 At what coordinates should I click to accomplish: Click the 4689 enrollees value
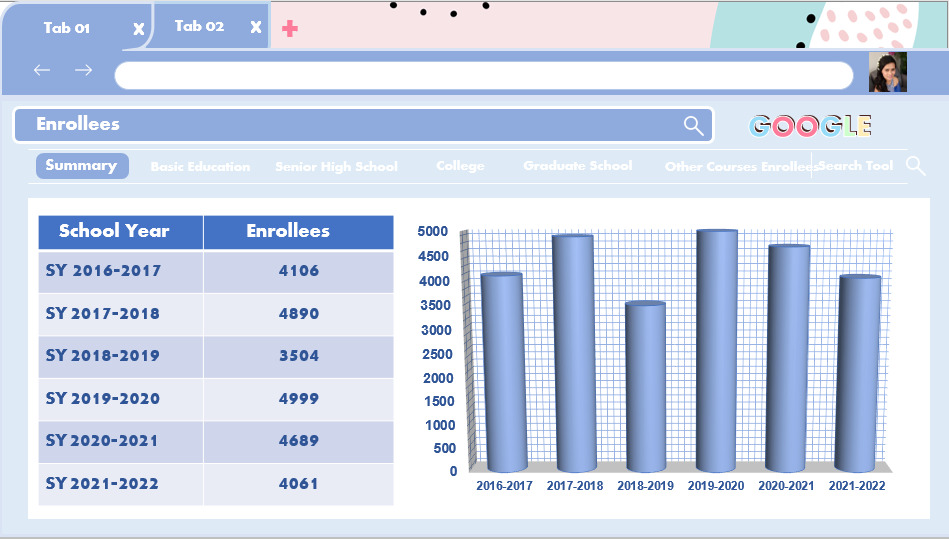point(298,441)
